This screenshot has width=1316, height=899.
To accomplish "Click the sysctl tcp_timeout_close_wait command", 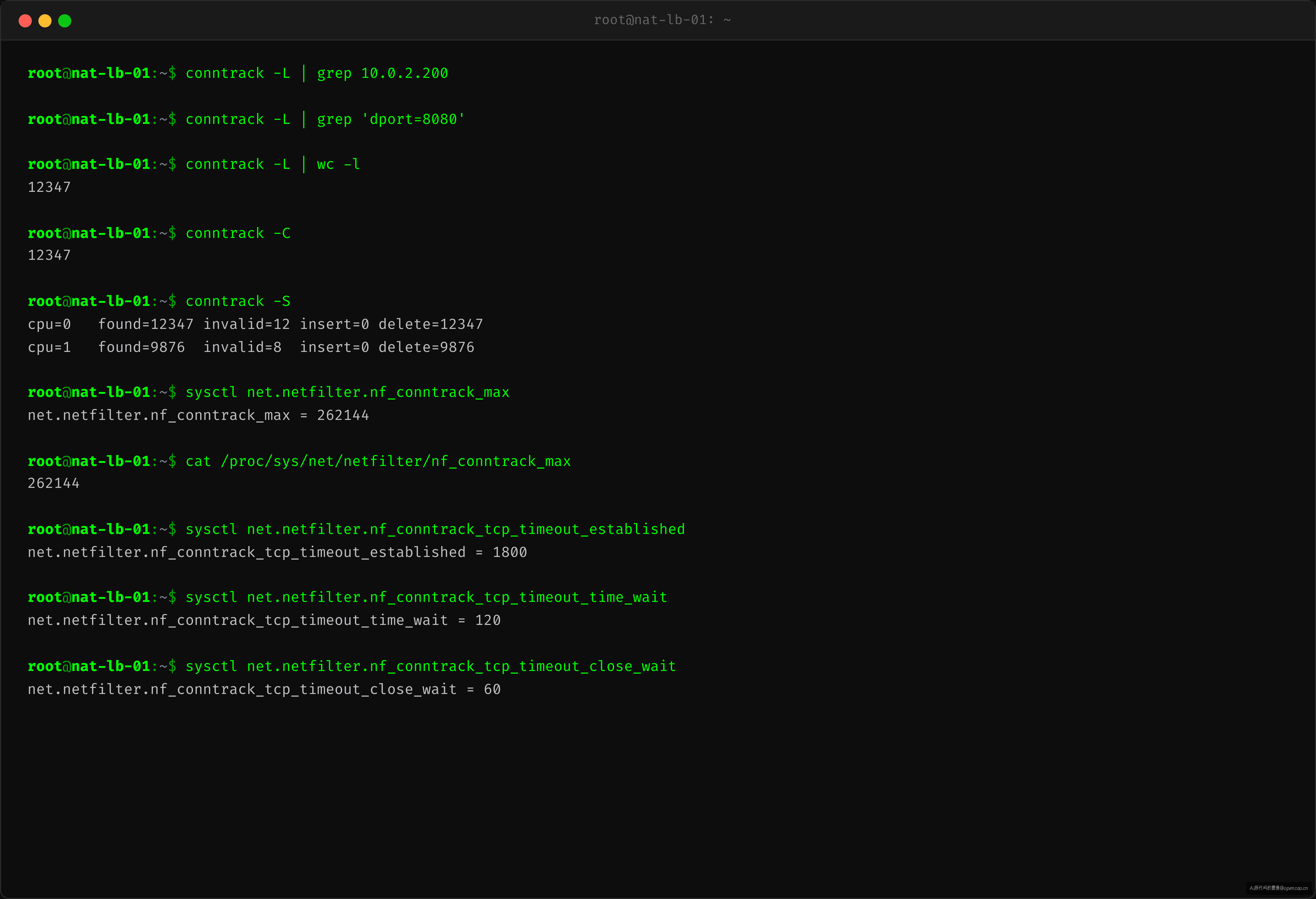I will coord(430,666).
